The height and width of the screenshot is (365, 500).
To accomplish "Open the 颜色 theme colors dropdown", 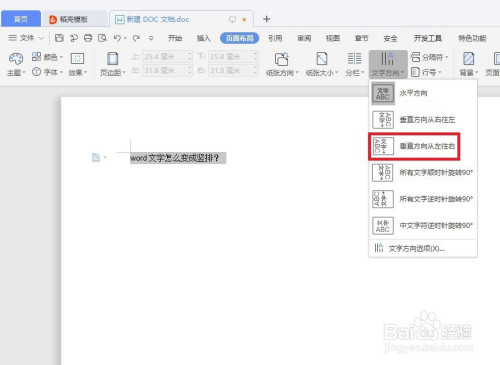I will tap(47, 57).
